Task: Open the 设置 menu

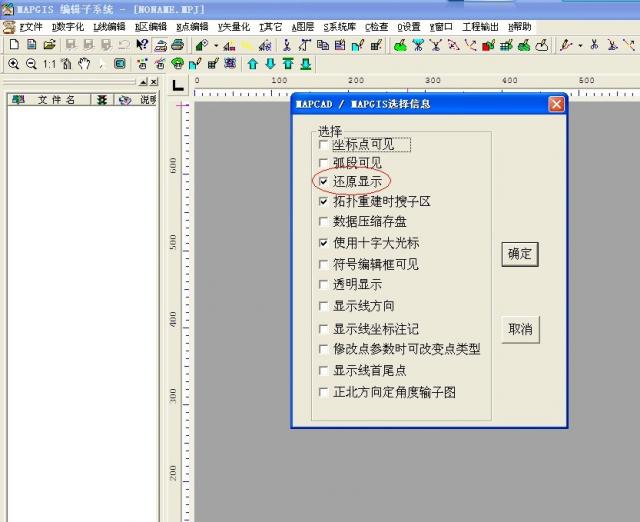Action: tap(408, 27)
